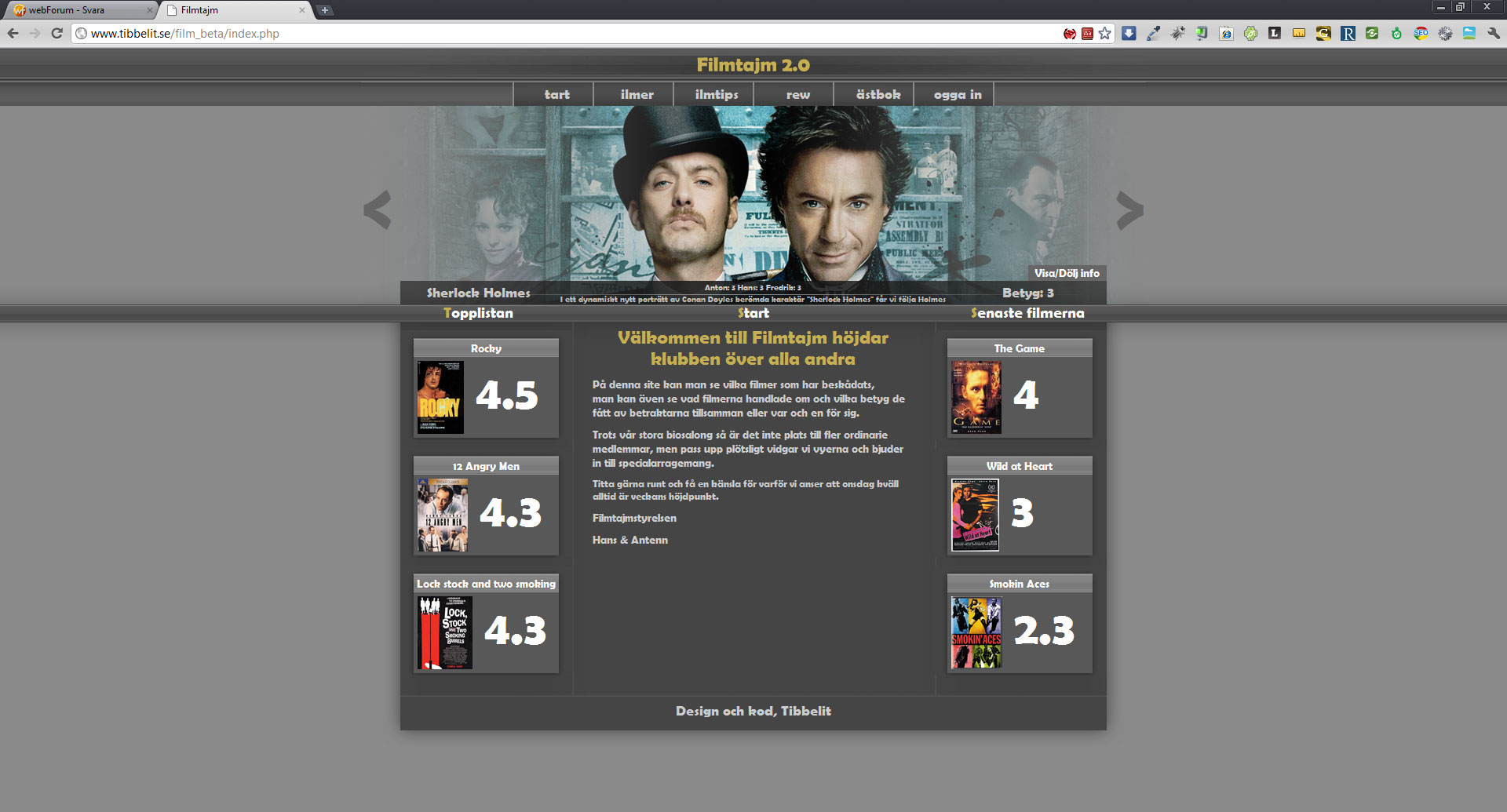Click the Rocky title in Topplistan
The width and height of the screenshot is (1507, 812).
point(486,348)
